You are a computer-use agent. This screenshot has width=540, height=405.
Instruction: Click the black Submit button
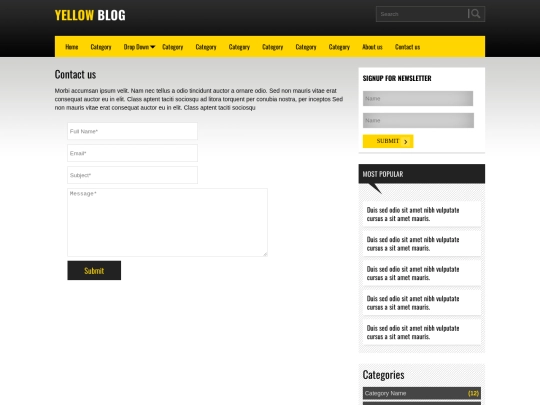(94, 270)
